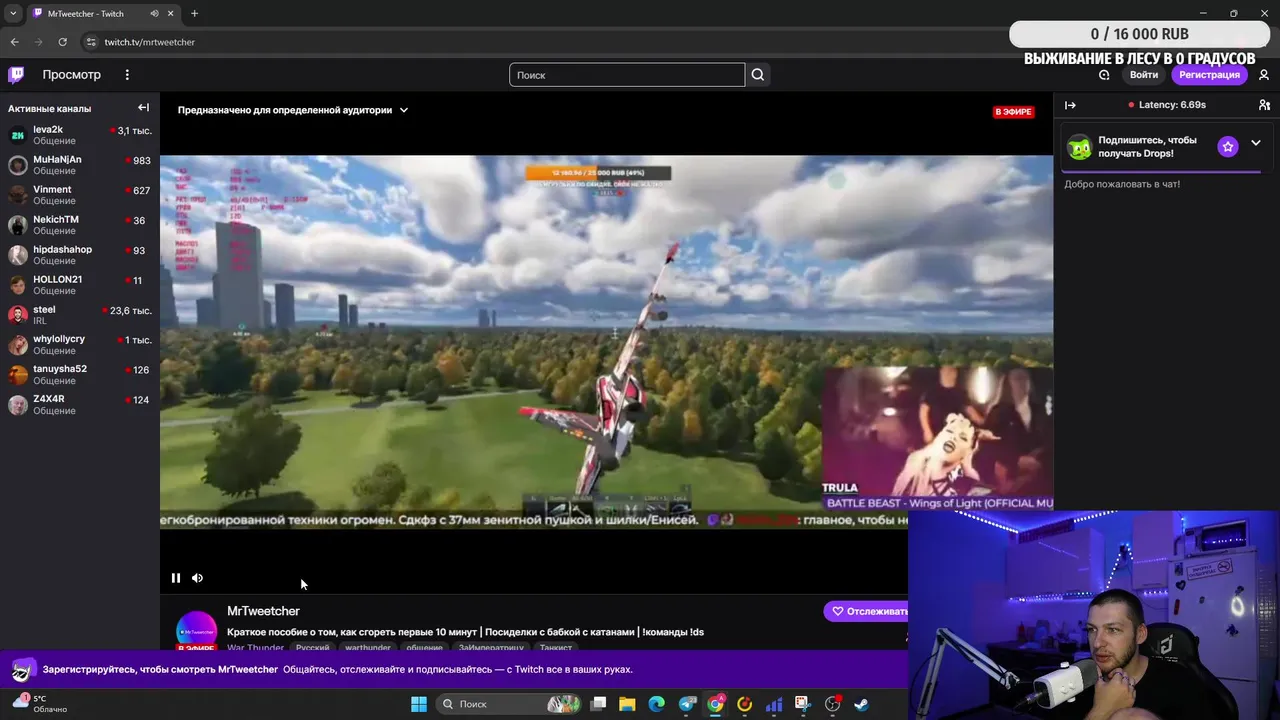Click the Windows taskbar search box
The width and height of the screenshot is (1280, 720).
click(510, 704)
